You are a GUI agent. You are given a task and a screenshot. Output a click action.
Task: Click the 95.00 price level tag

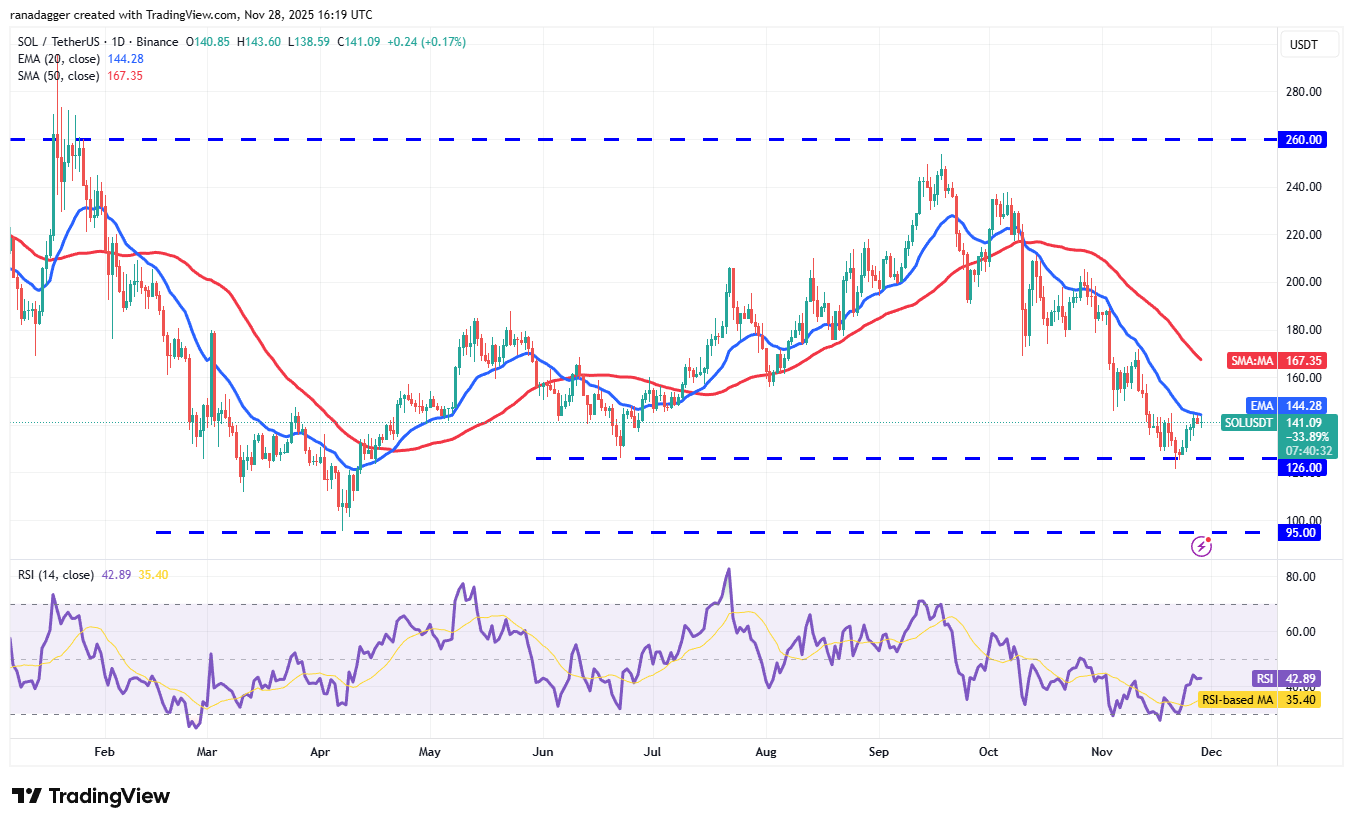pyautogui.click(x=1299, y=532)
